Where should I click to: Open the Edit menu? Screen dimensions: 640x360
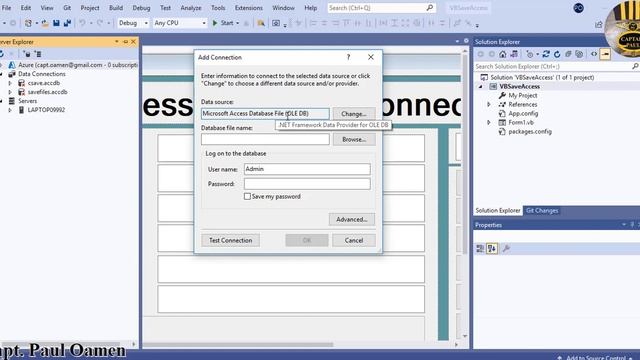point(26,8)
